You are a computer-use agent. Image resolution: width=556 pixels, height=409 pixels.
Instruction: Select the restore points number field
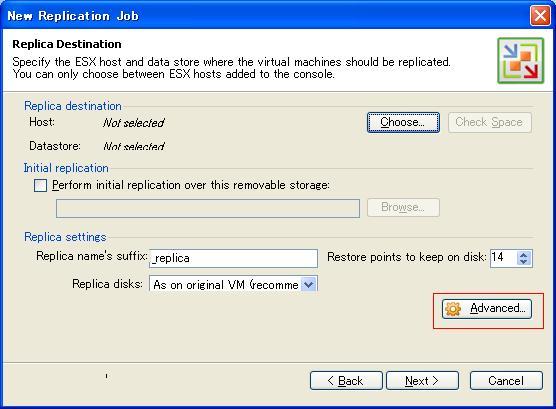tap(504, 258)
